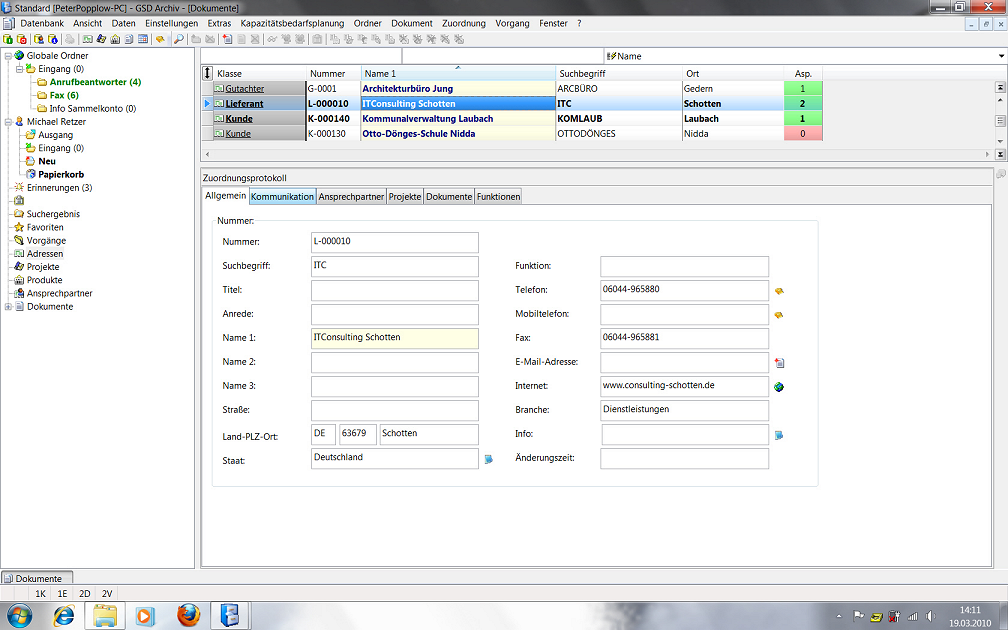Collapse the Globale Ordner tree node
This screenshot has width=1008, height=630.
coord(8,56)
